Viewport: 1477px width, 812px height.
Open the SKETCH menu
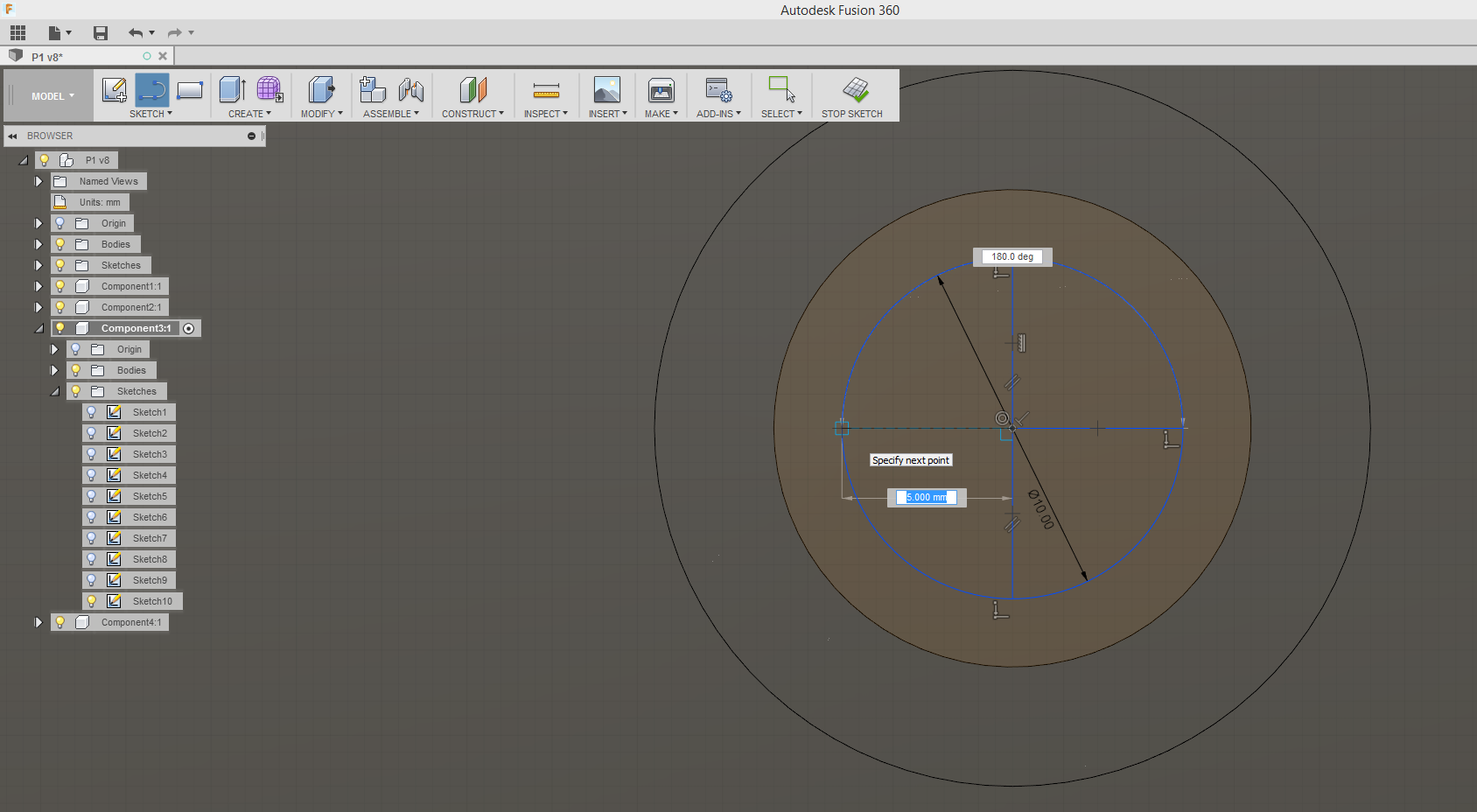click(150, 114)
